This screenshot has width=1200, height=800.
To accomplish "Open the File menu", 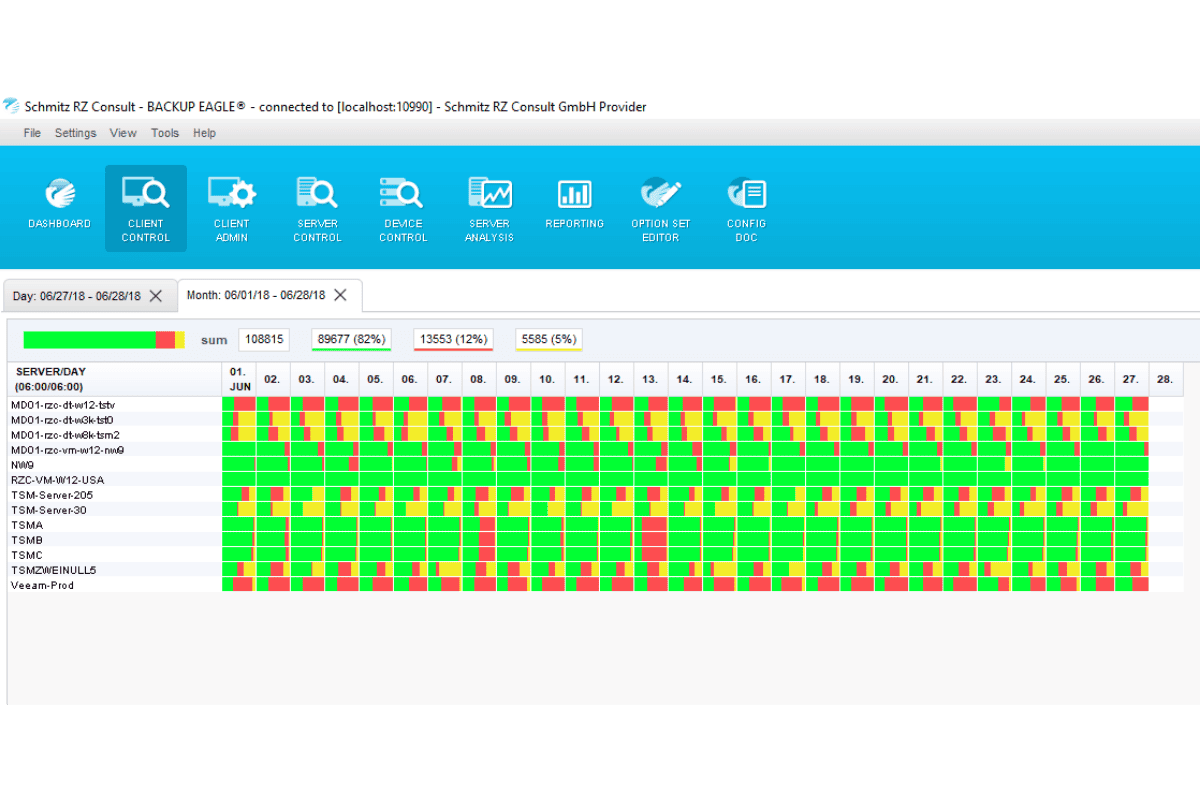I will pos(32,133).
